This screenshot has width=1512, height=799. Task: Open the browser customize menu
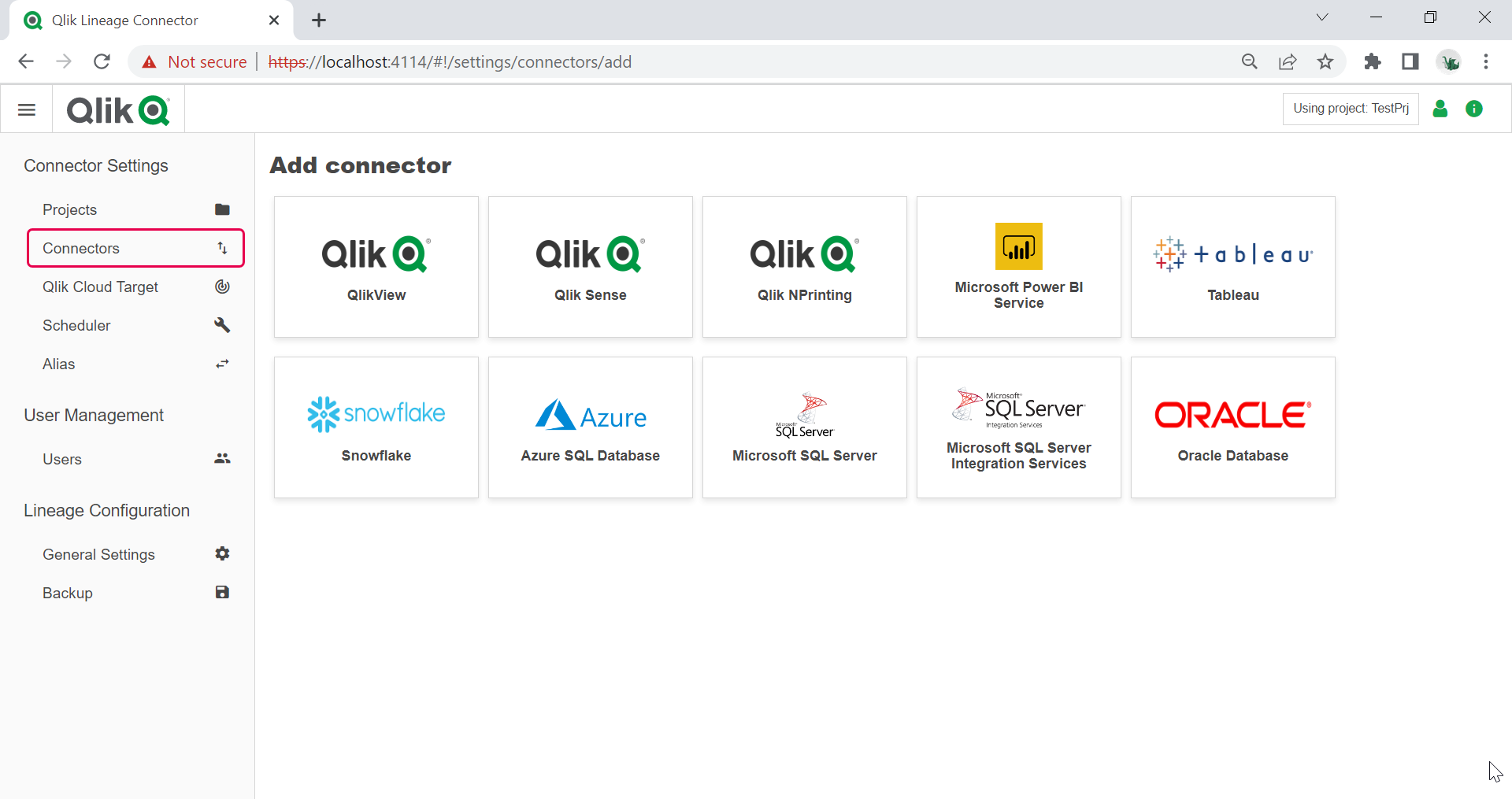pos(1487,61)
